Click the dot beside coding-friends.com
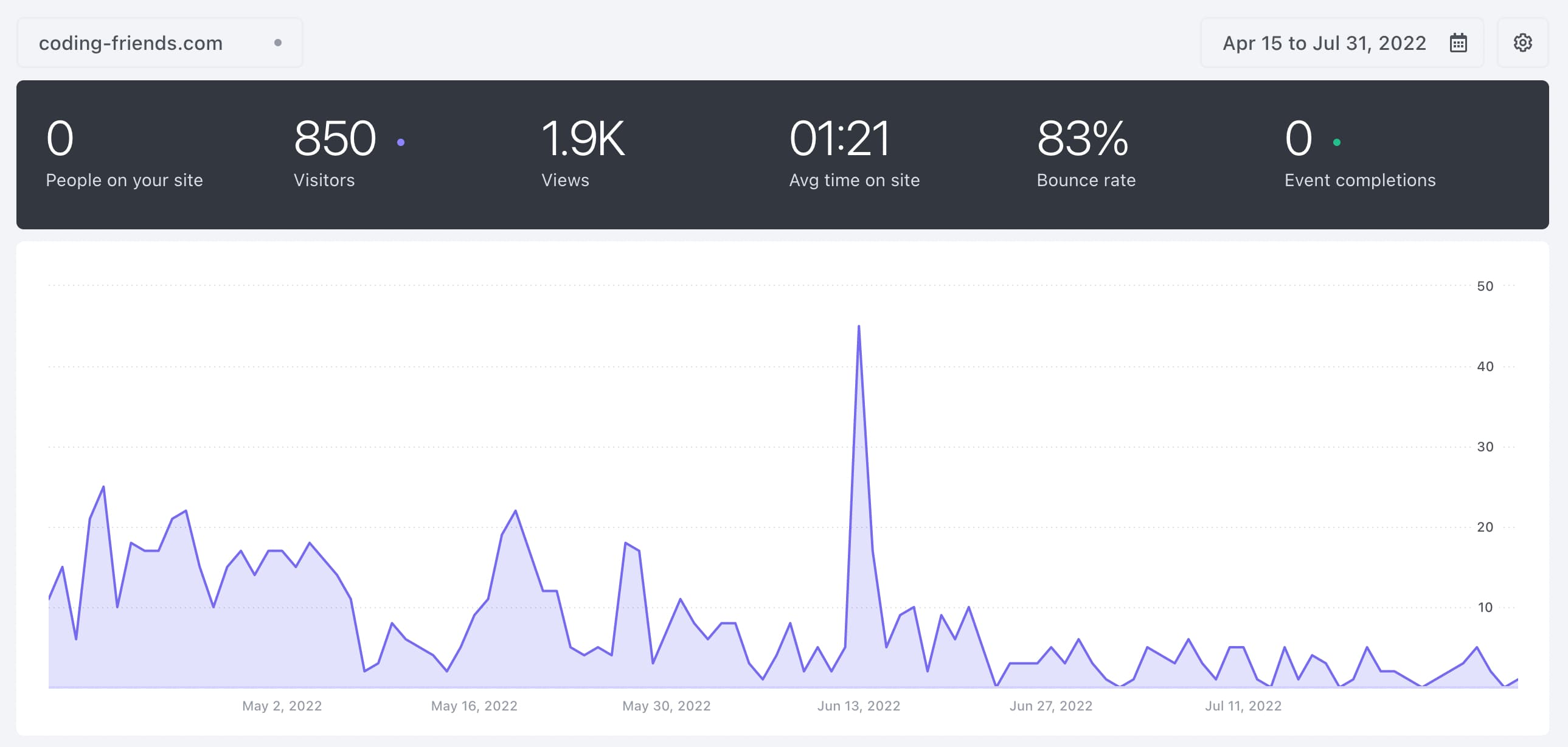The image size is (1568, 747). click(x=277, y=43)
